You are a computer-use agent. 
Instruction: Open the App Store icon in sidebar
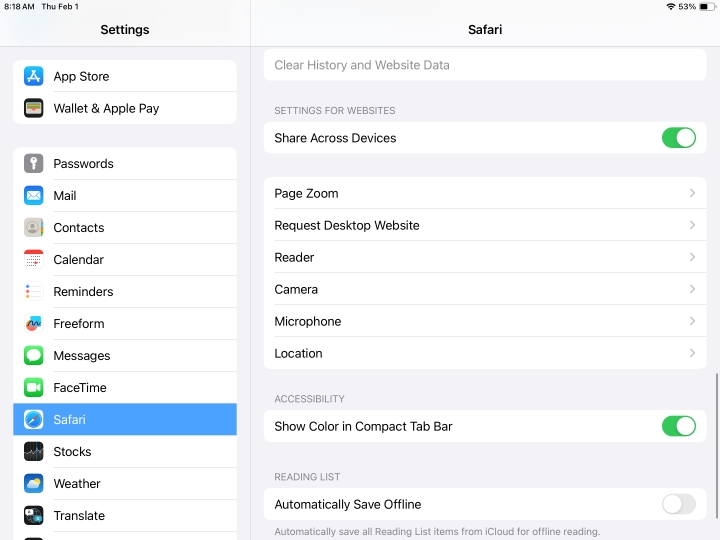coord(34,76)
